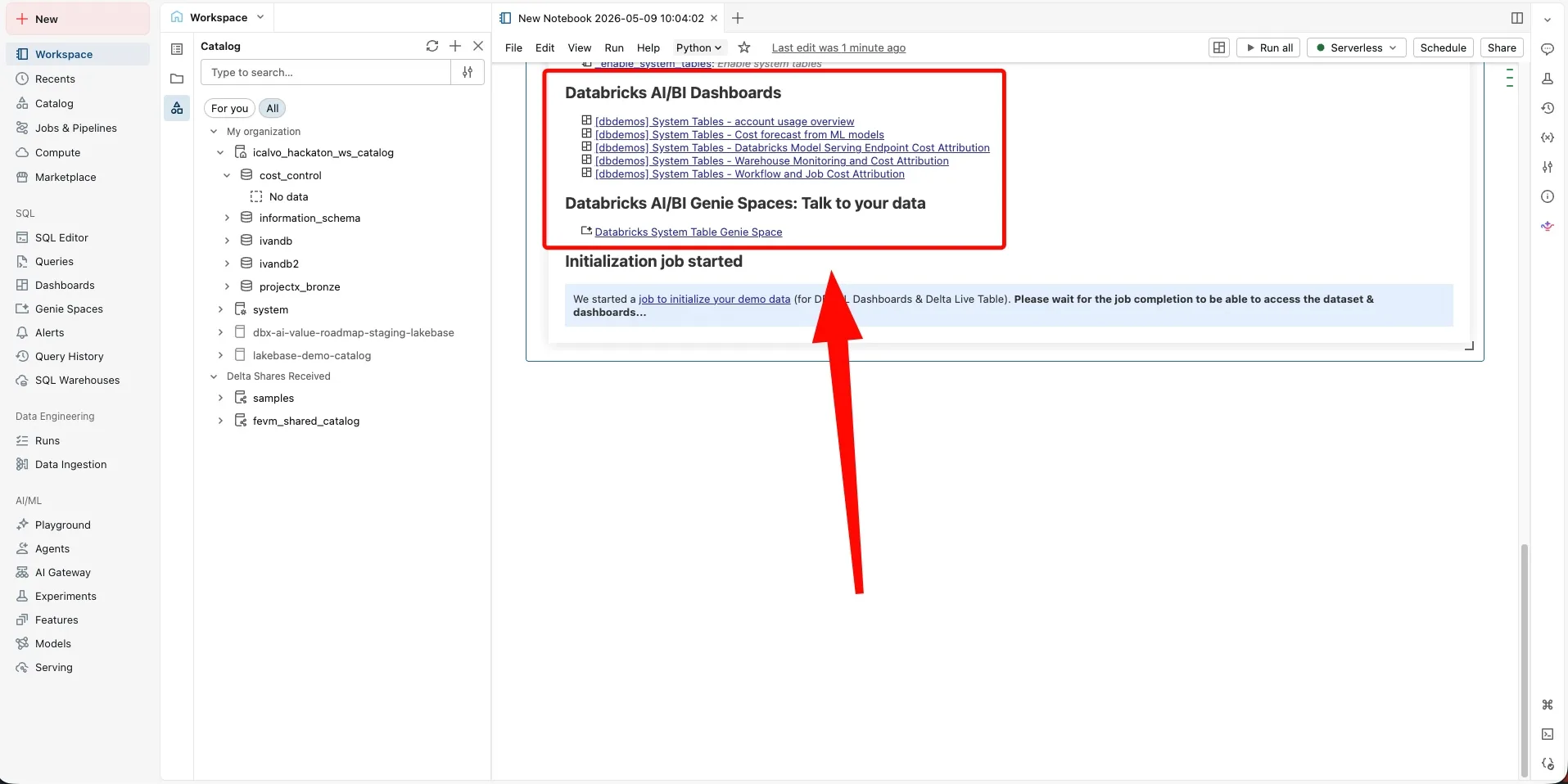Open Genie Spaces in sidebar

(77, 309)
